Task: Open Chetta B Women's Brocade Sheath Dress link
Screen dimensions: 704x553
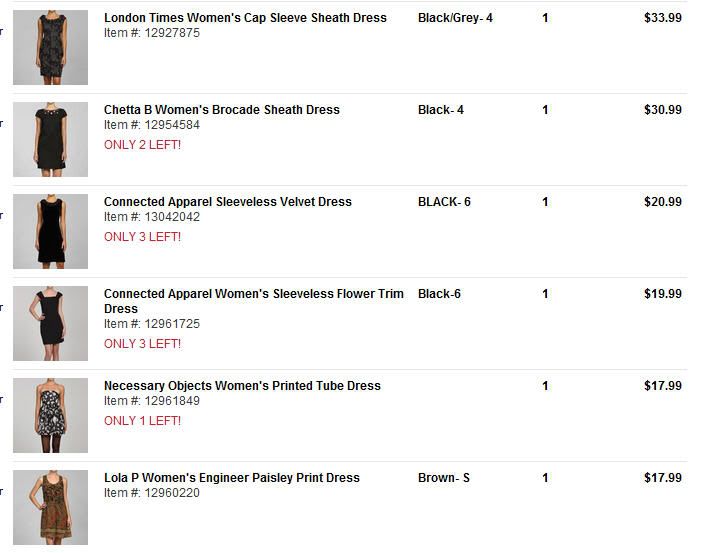Action: 222,110
